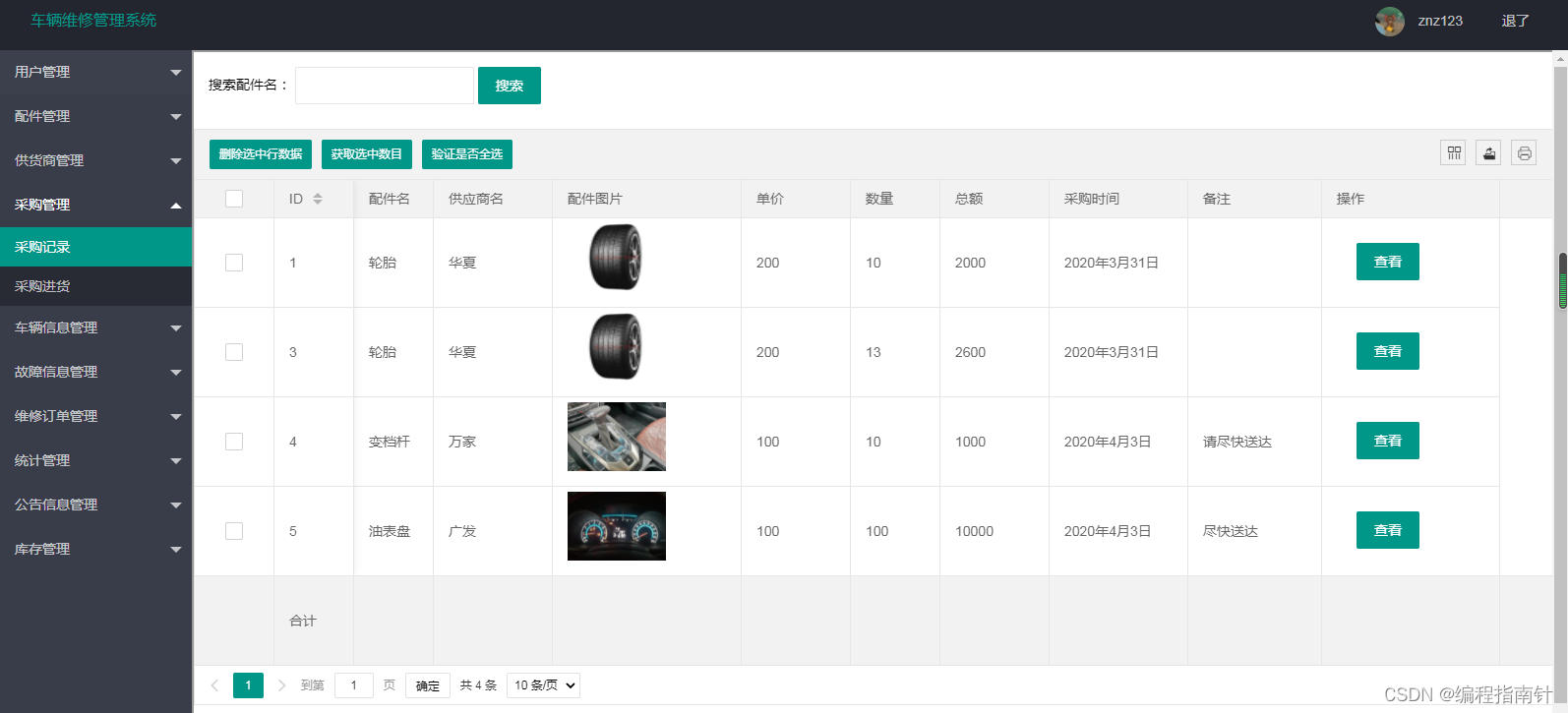Click 获取选中数目 button
Image resolution: width=1568 pixels, height=713 pixels.
click(x=367, y=154)
